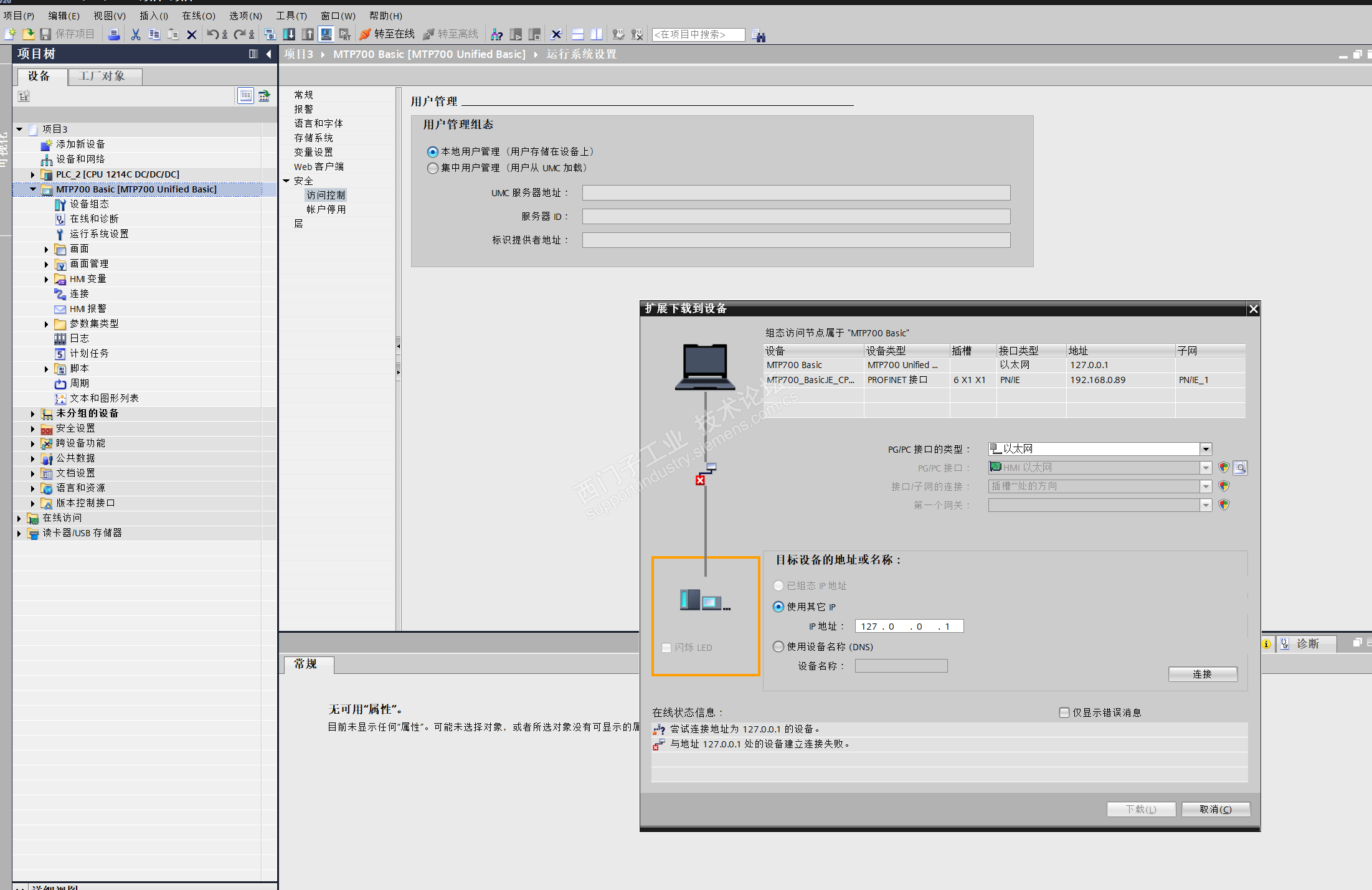Click the 取消(C) button
This screenshot has width=1372, height=890.
[1215, 809]
